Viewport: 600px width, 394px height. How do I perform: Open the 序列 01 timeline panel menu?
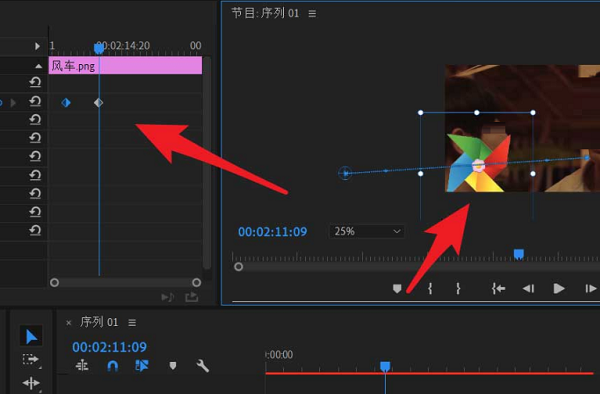[x=132, y=323]
